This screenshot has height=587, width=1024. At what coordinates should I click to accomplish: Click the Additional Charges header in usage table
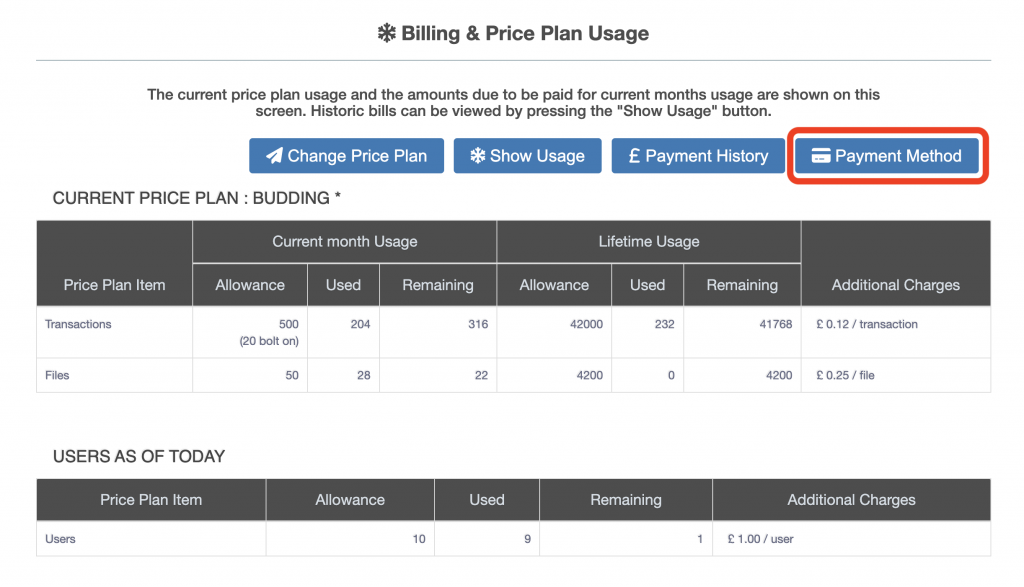point(895,285)
